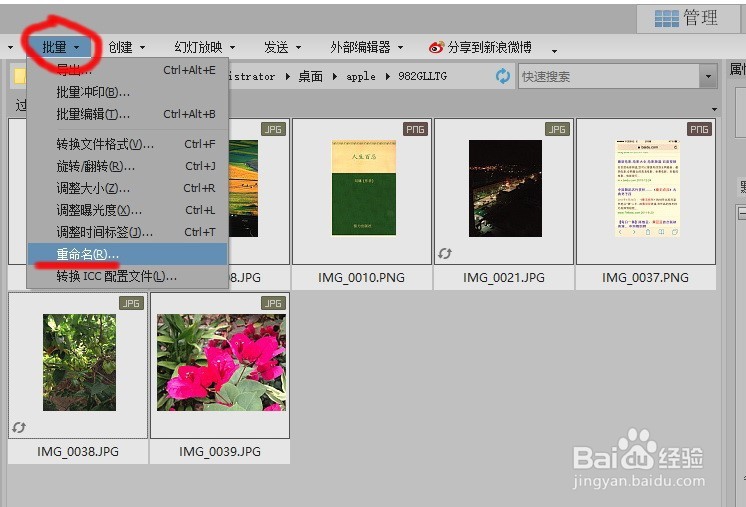The height and width of the screenshot is (507, 746).
Task: Click the JPG badge on IMG_0038.JPG
Action: click(x=131, y=303)
